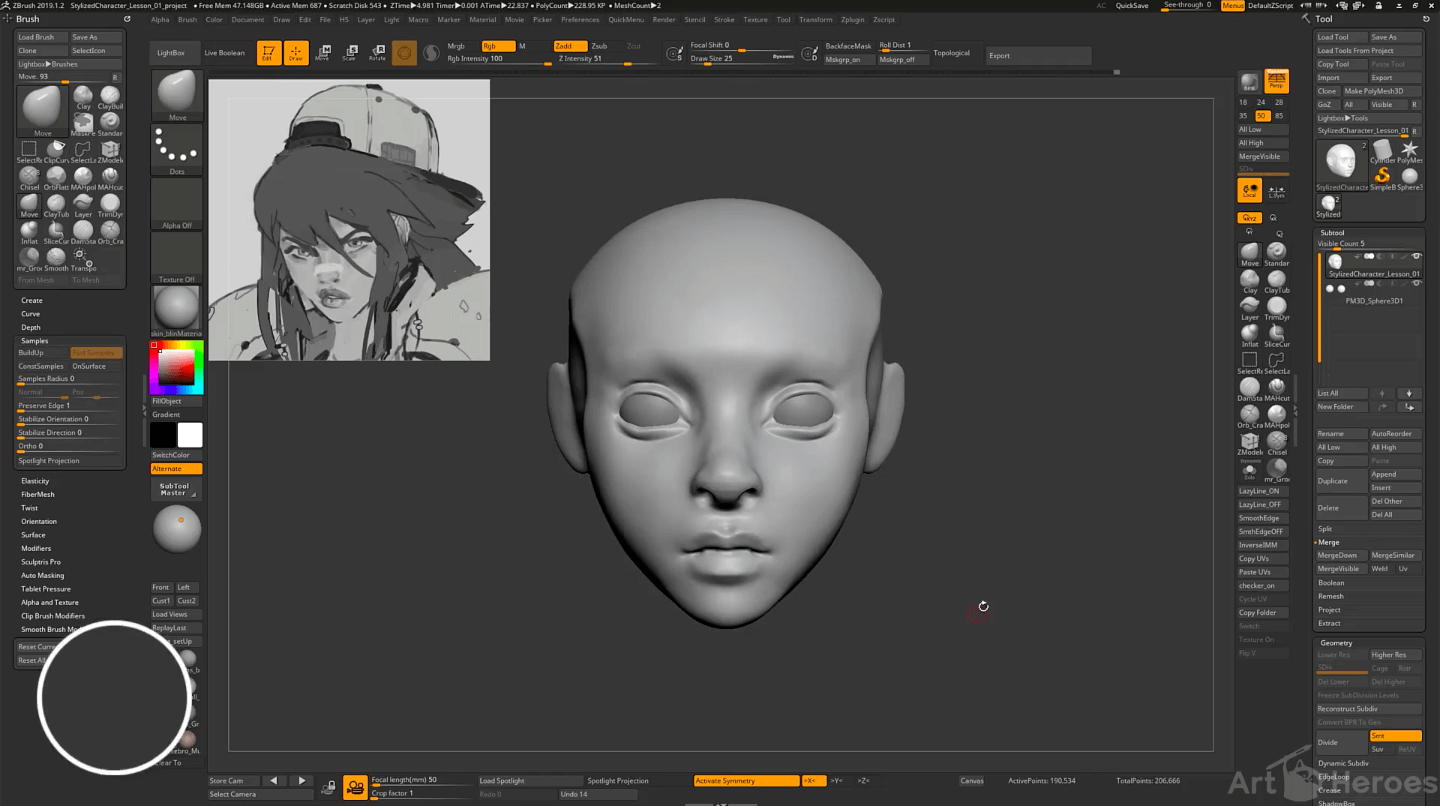Screen dimensions: 1440x806
Task: Open the Zplugin menu
Action: 852,19
